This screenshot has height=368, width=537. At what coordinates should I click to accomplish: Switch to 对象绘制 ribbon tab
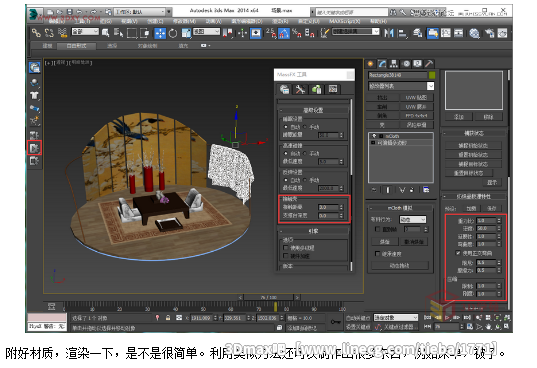pos(148,46)
